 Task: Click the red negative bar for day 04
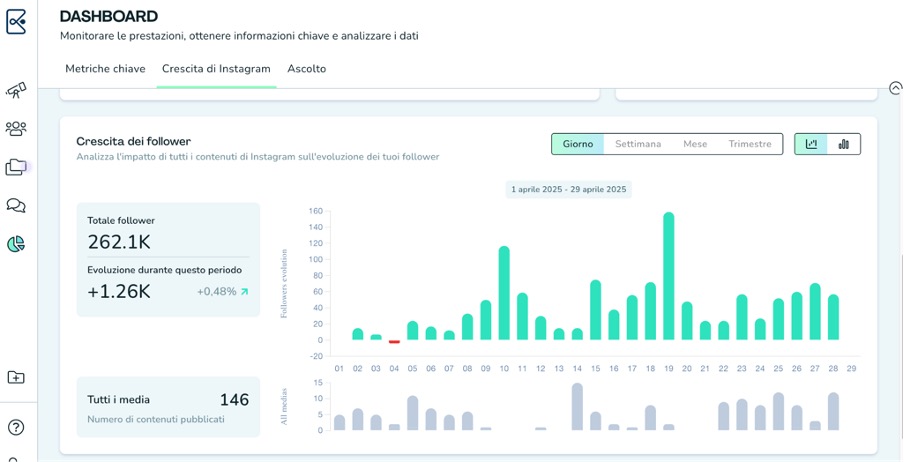coord(394,342)
